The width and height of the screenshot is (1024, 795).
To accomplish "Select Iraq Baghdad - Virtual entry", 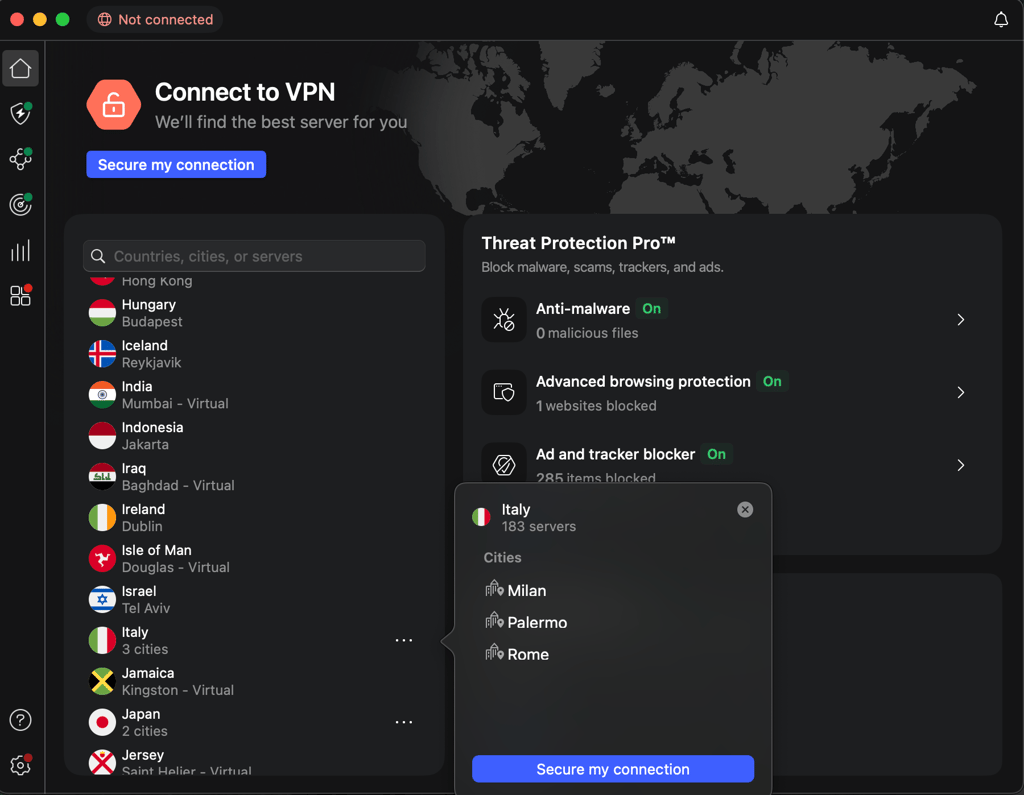I will (254, 477).
